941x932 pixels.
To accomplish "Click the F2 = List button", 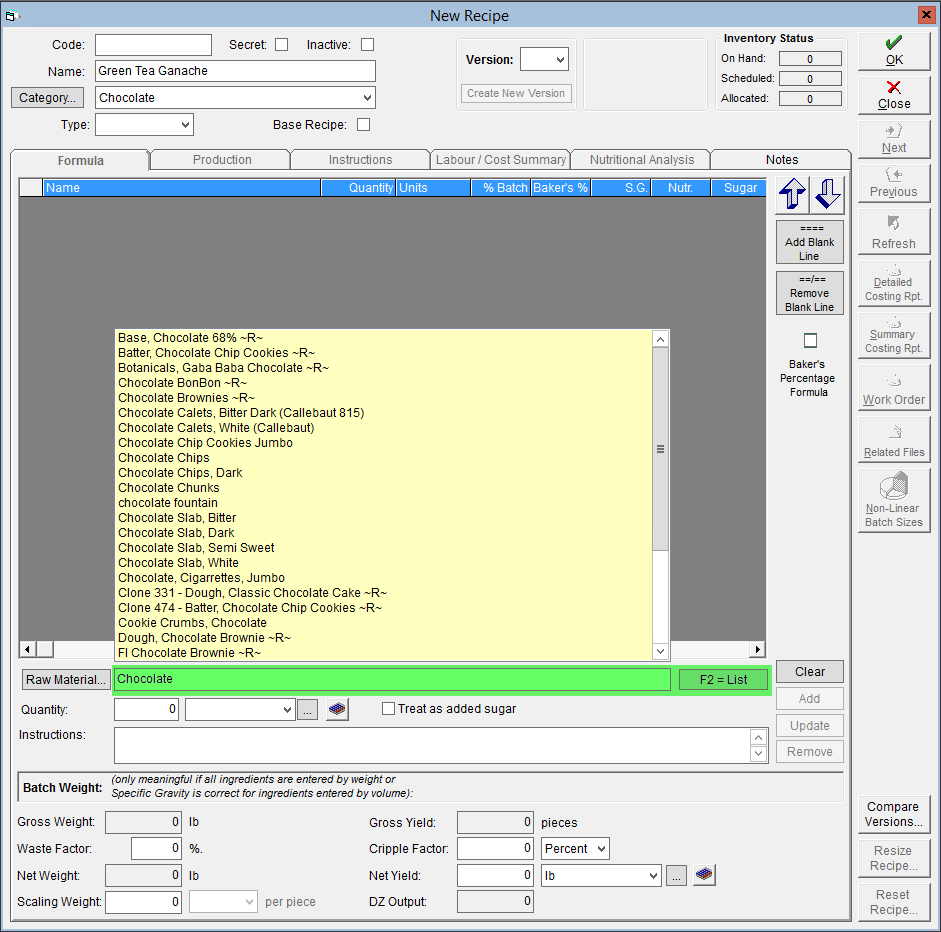I will point(723,679).
